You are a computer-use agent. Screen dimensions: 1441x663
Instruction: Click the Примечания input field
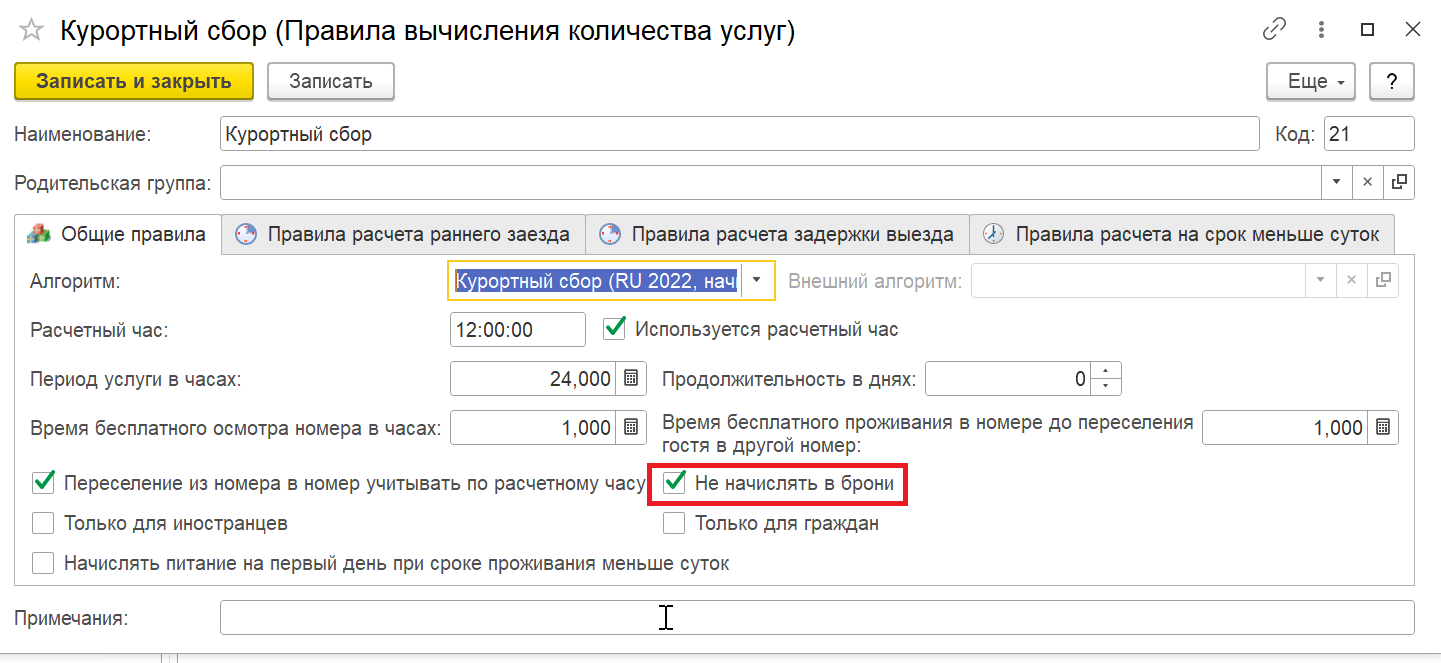tap(817, 618)
